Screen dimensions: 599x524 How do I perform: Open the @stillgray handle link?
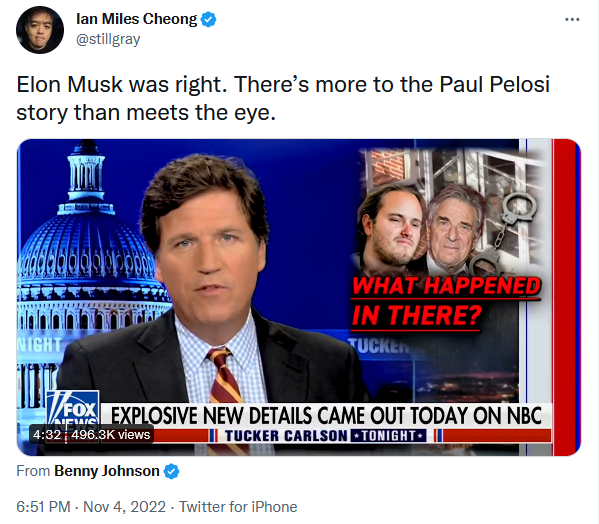(108, 39)
